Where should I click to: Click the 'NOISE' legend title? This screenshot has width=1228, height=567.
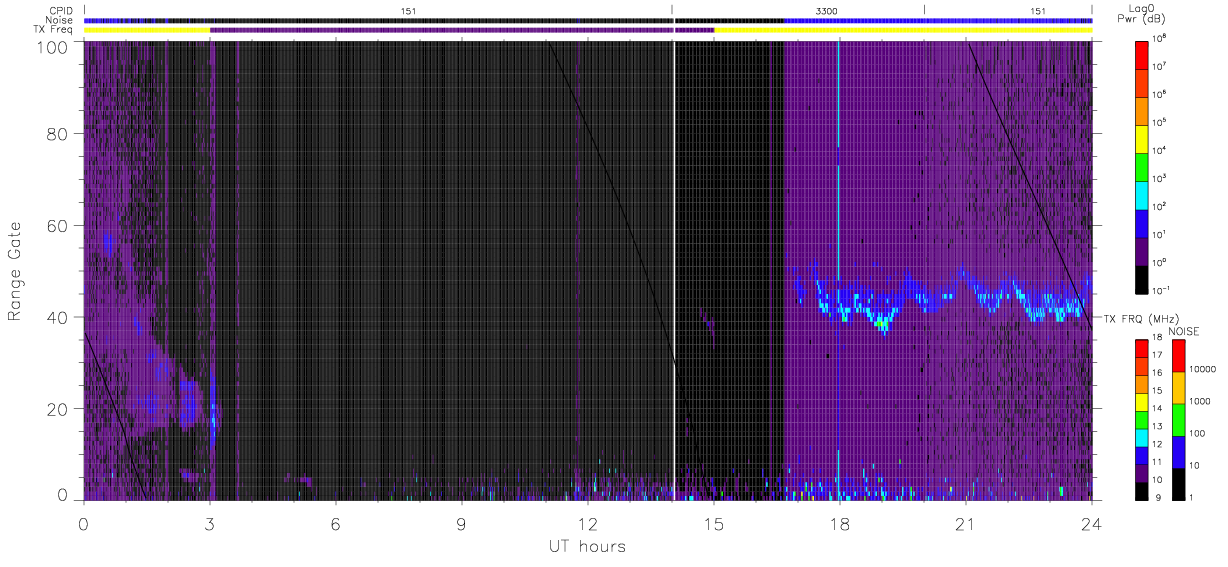pyautogui.click(x=1183, y=331)
